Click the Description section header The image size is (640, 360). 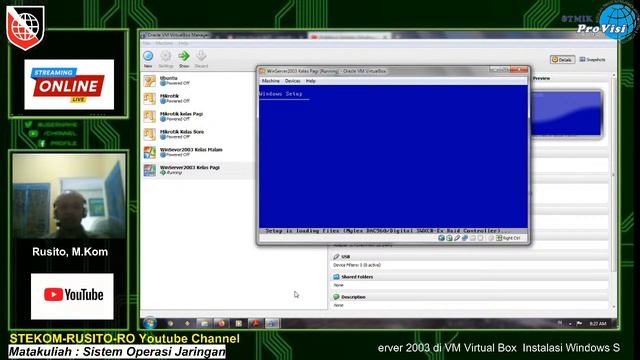[469, 297]
